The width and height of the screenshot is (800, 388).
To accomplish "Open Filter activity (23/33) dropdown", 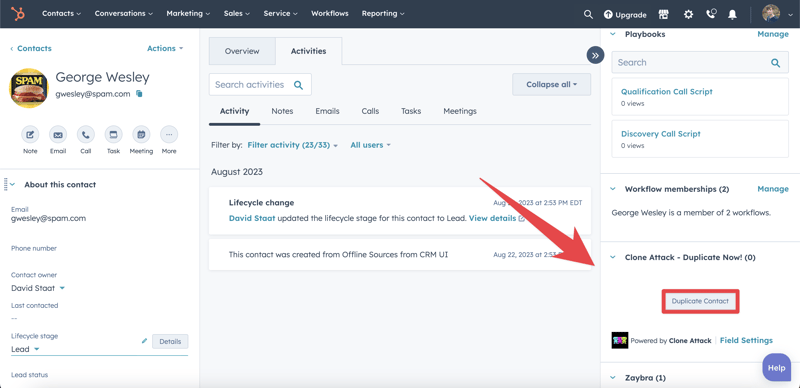I will 292,145.
